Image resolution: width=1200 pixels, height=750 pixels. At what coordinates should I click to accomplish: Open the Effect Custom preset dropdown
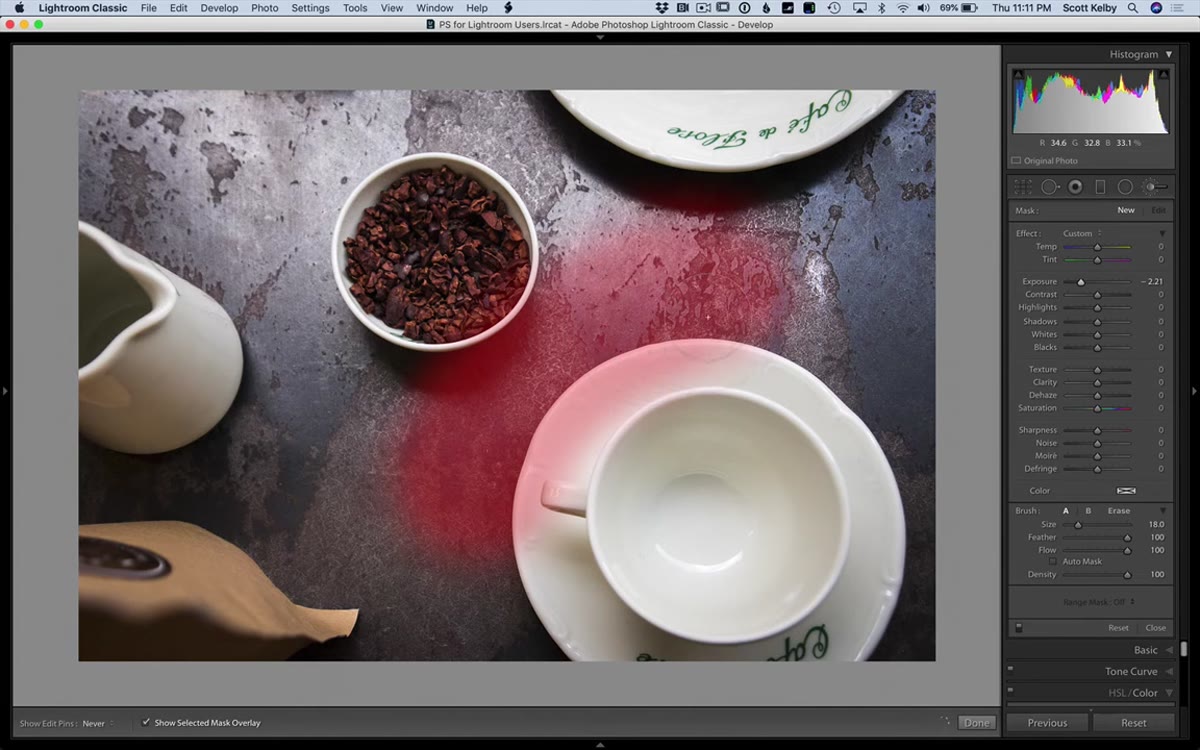point(1082,234)
